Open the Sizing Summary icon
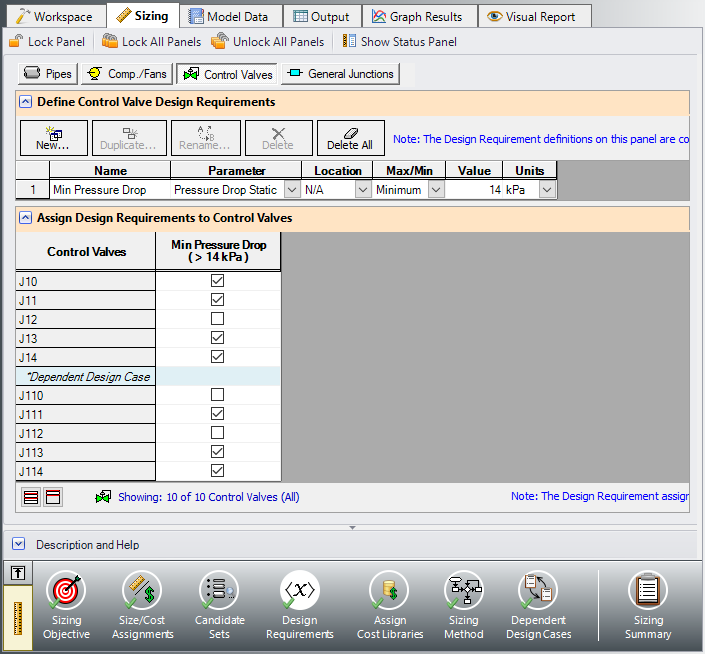 pos(647,592)
